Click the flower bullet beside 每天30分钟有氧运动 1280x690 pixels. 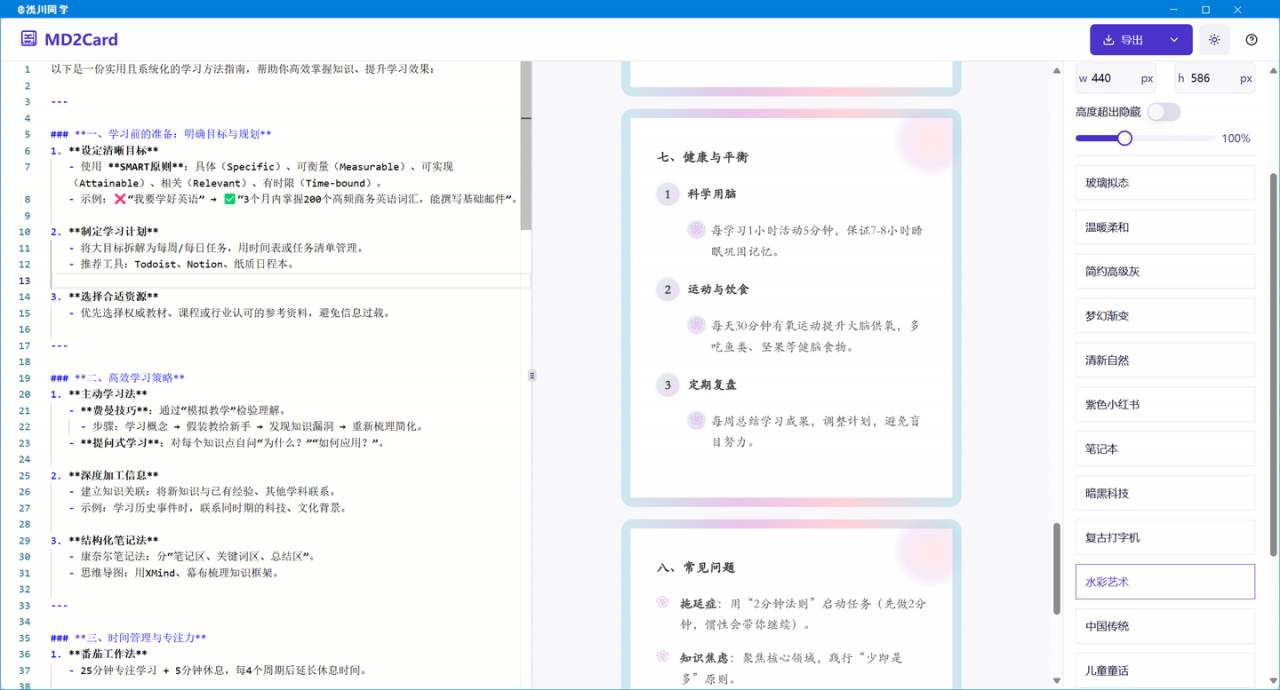click(x=696, y=325)
